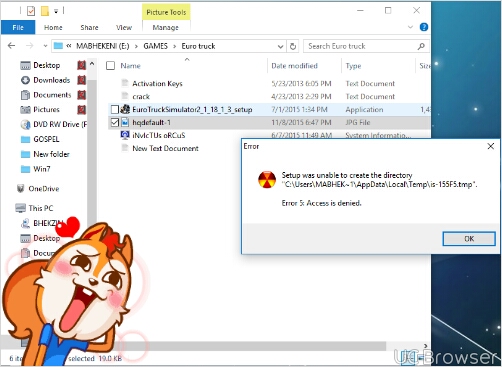Open the File ribbon tab
This screenshot has width=502, height=367.
click(18, 27)
